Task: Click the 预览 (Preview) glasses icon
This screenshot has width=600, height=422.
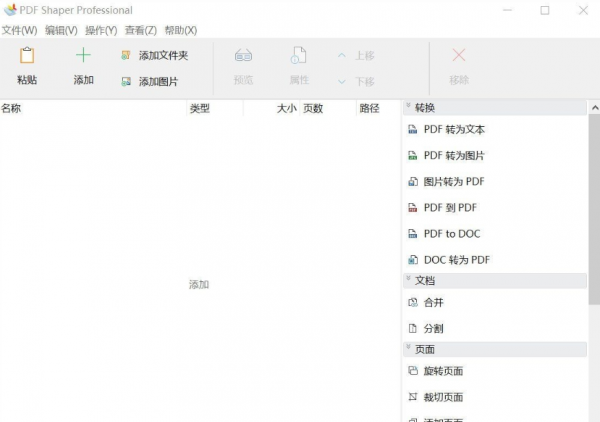Action: coord(243,55)
